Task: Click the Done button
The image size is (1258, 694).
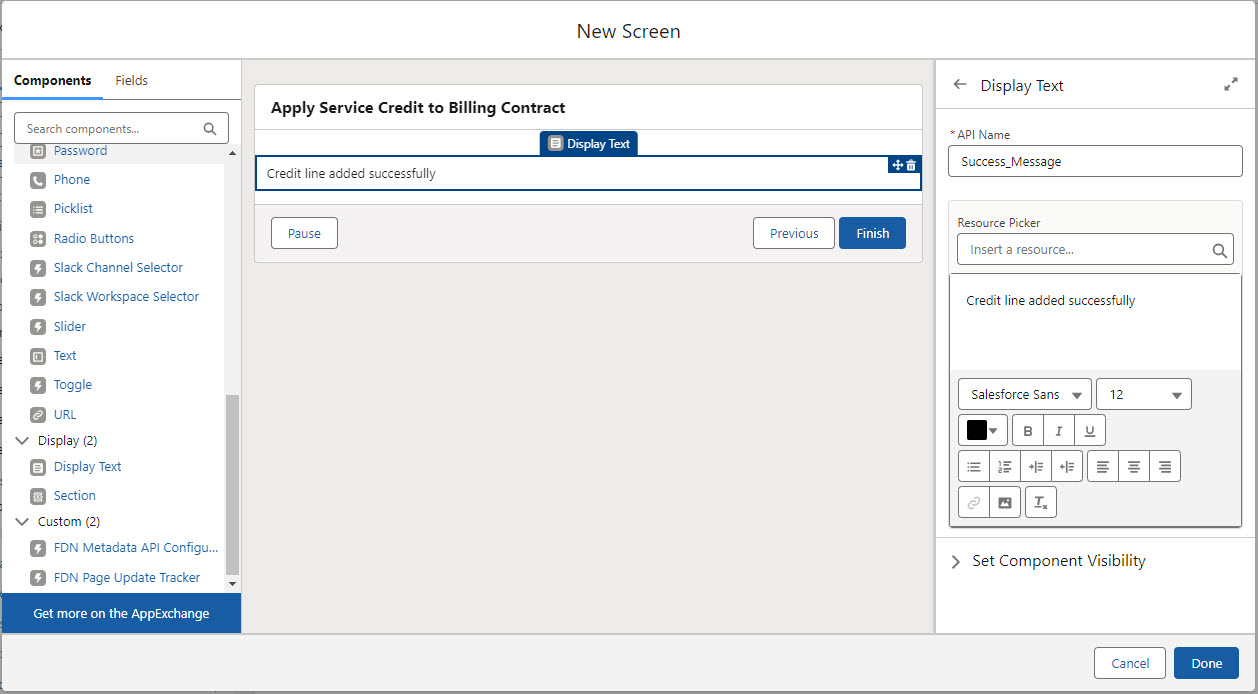Action: pyautogui.click(x=1206, y=663)
